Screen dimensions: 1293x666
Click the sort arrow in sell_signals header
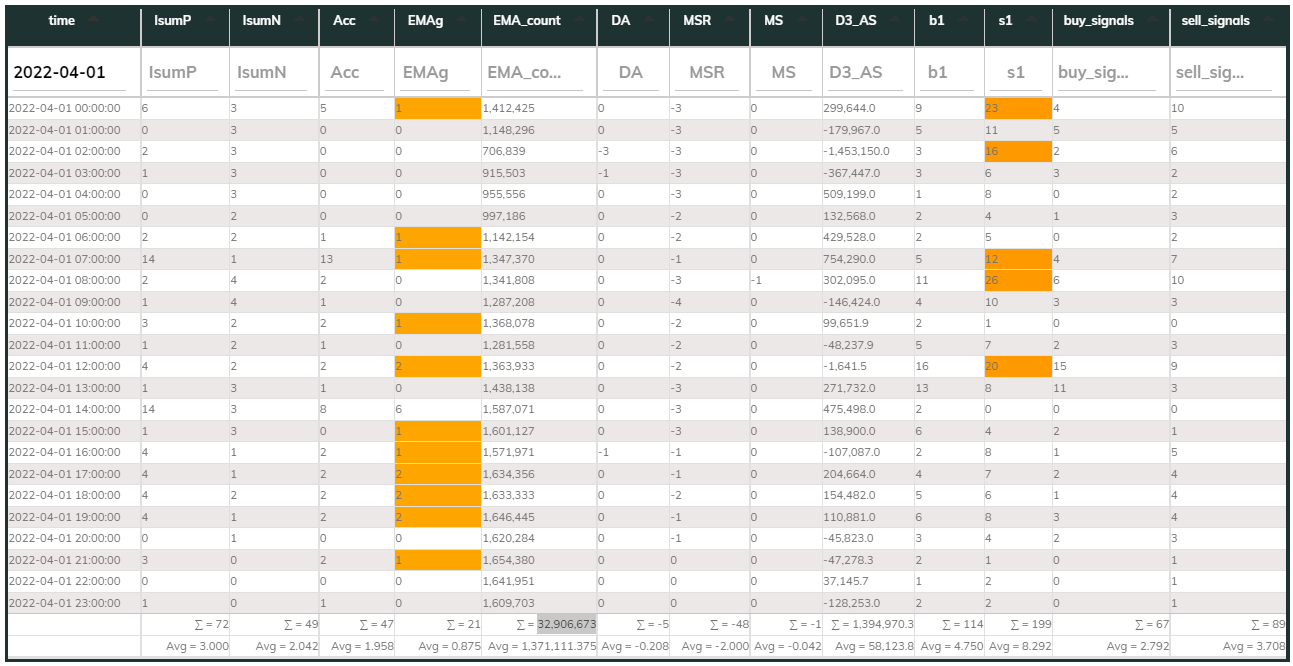pyautogui.click(x=1269, y=20)
